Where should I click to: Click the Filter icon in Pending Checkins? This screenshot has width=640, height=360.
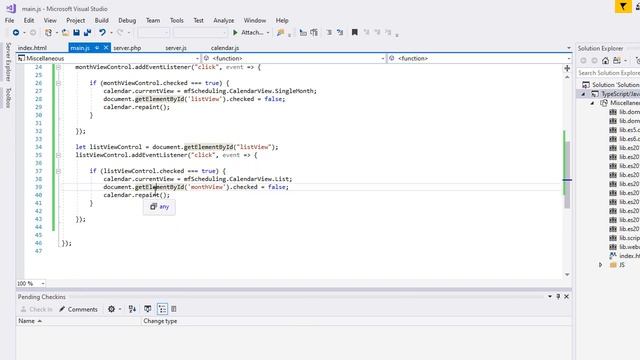click(x=147, y=309)
